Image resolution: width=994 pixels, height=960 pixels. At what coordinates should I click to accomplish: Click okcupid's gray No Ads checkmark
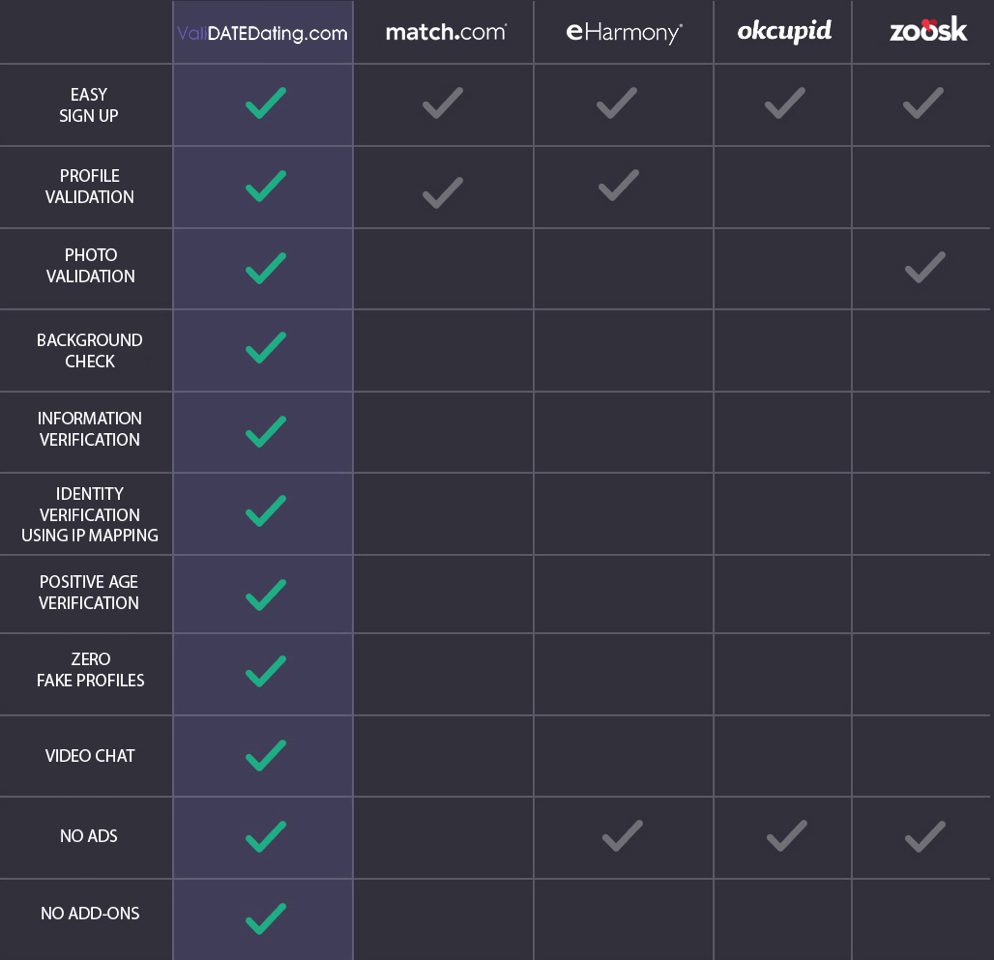click(787, 836)
